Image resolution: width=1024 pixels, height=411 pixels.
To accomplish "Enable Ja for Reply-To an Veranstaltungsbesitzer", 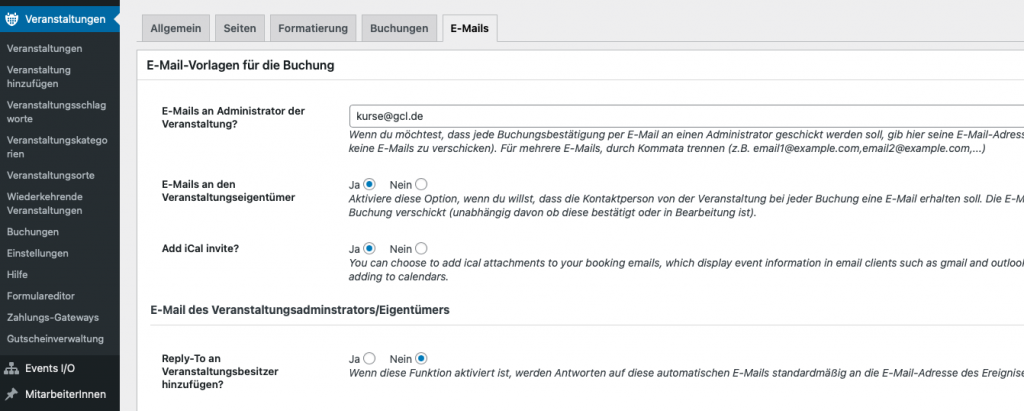I will 369,358.
